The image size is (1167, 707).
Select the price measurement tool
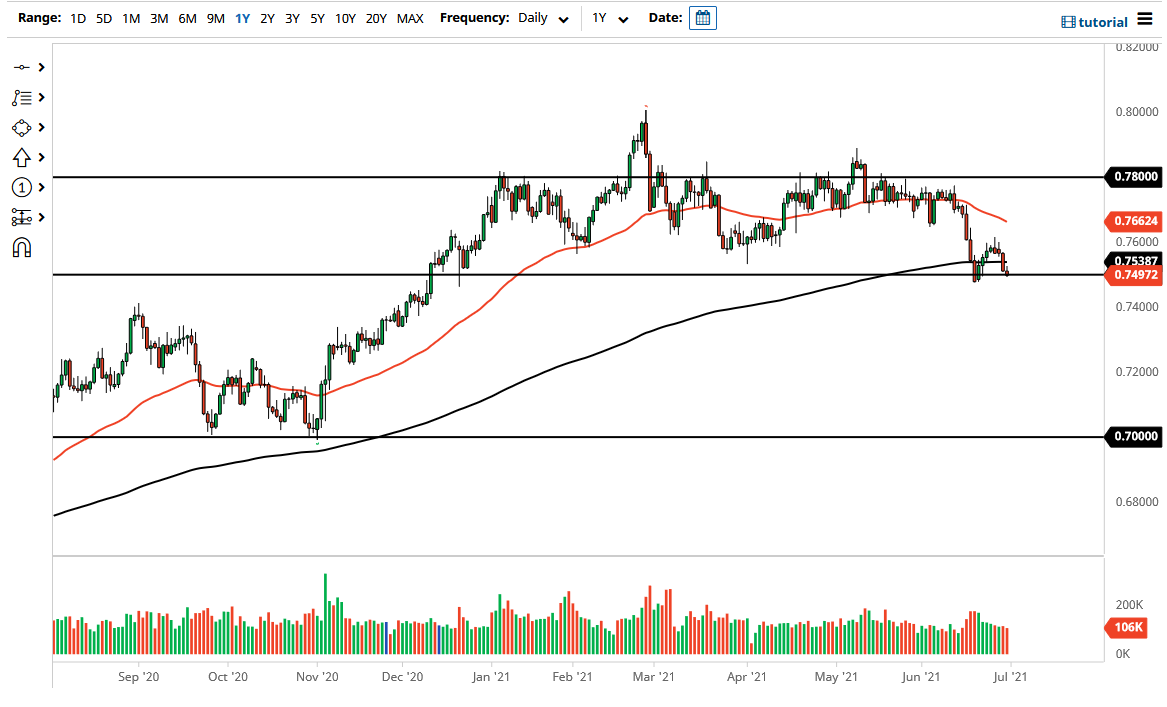coord(22,217)
